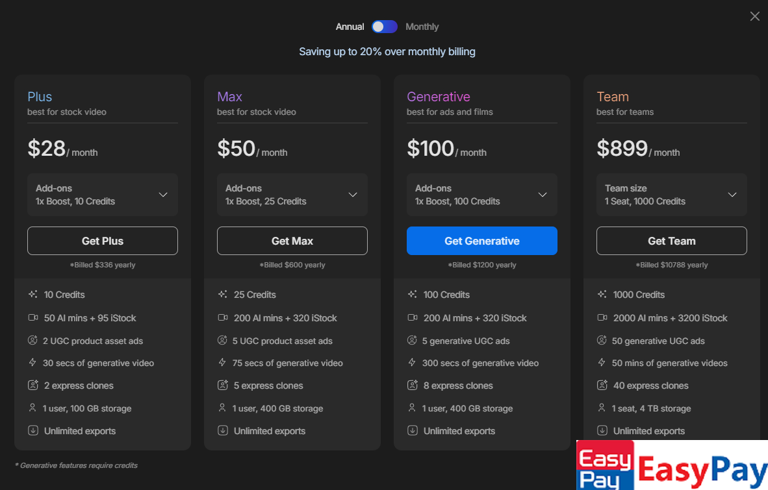Click the unlimited exports download icon in Generative plan

click(x=413, y=431)
